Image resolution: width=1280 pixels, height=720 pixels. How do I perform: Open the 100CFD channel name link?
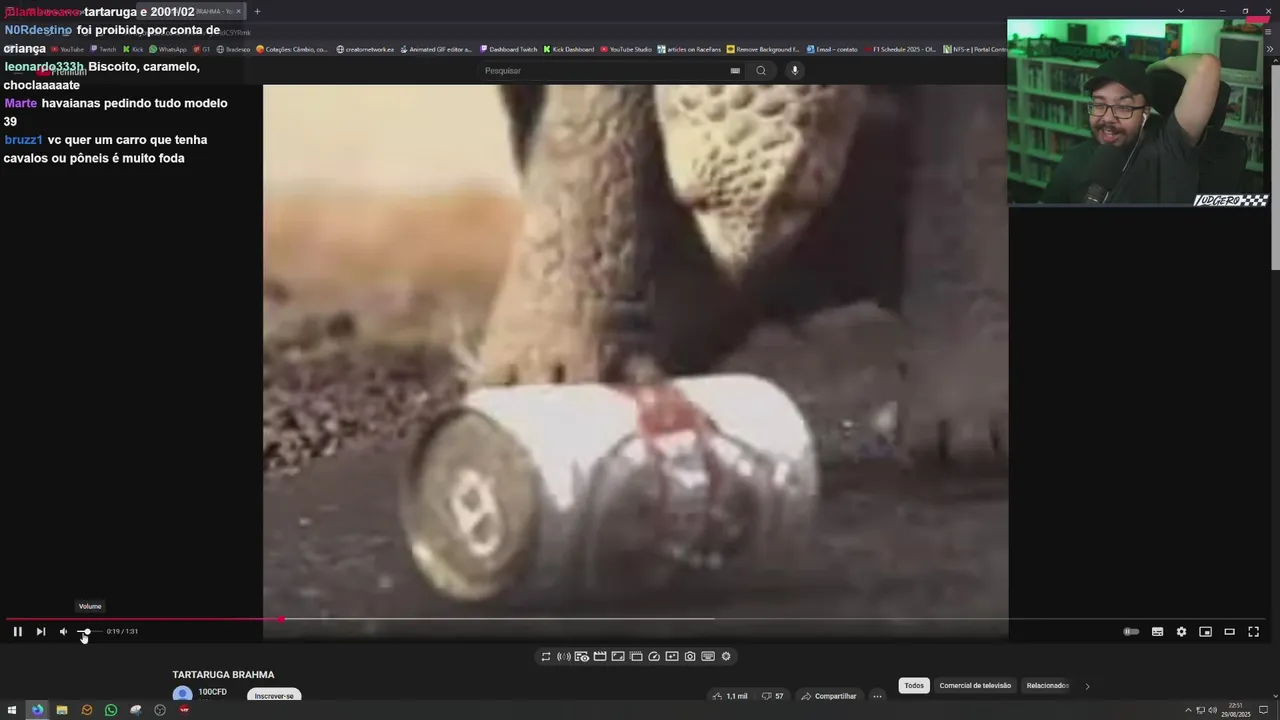(212, 692)
